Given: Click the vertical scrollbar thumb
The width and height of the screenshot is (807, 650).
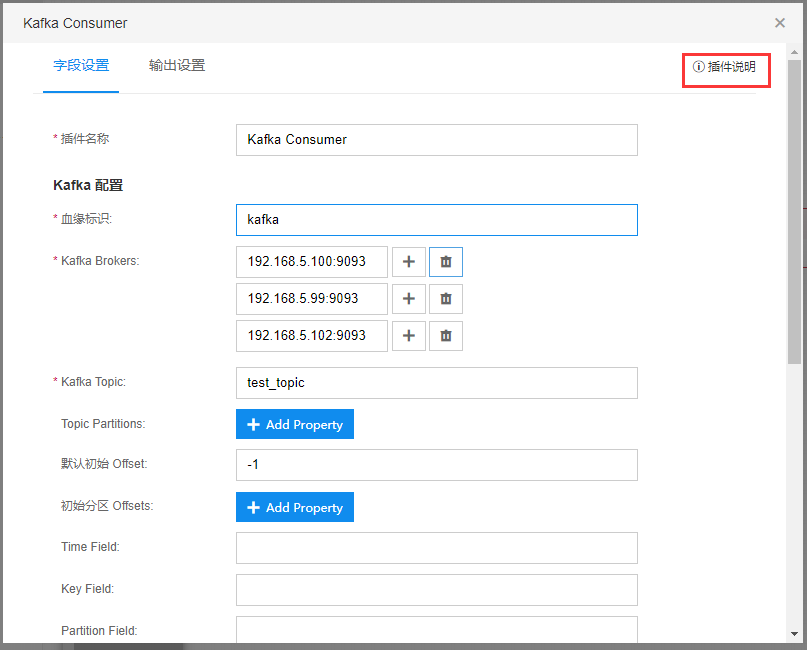Looking at the screenshot, I should (x=794, y=212).
